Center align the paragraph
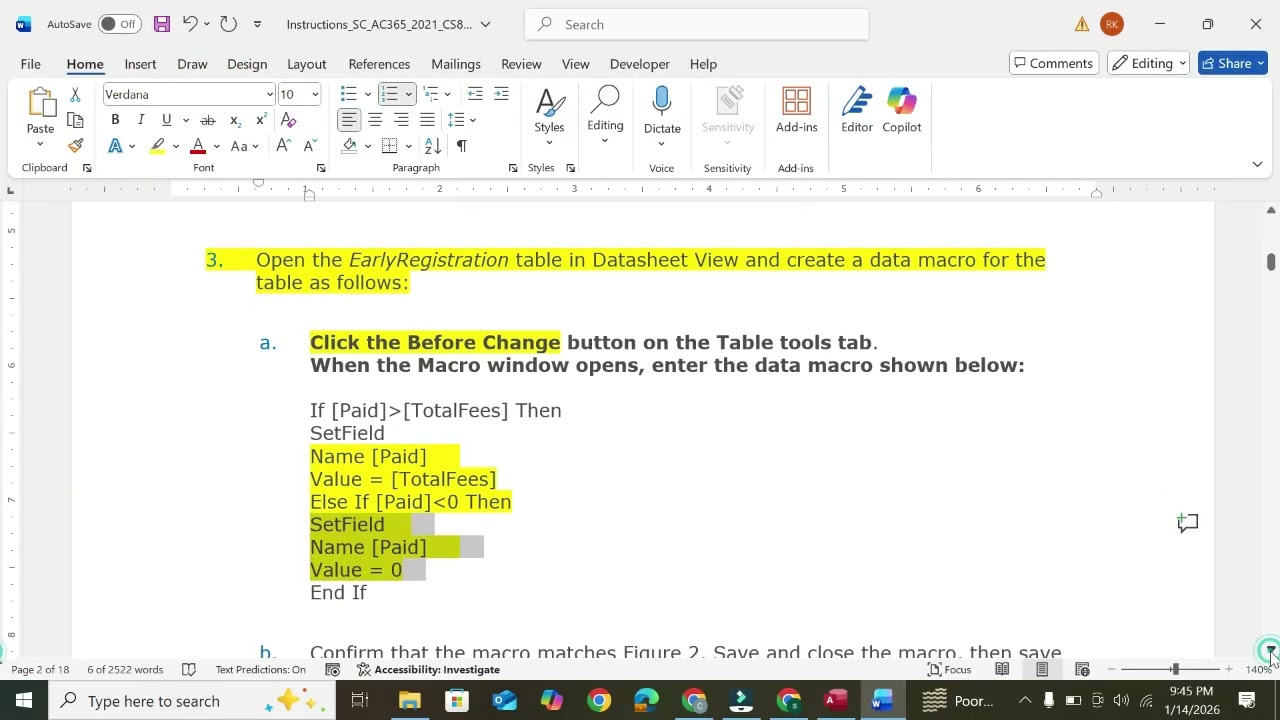 click(x=375, y=120)
